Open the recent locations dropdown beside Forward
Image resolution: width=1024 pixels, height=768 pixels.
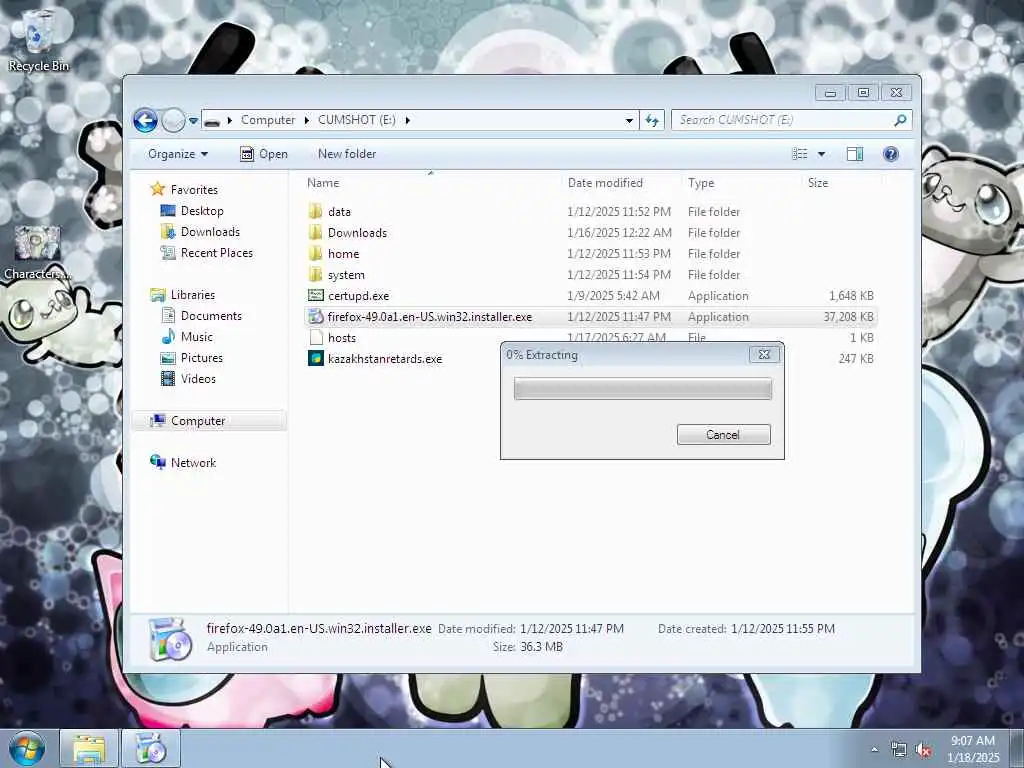(193, 121)
